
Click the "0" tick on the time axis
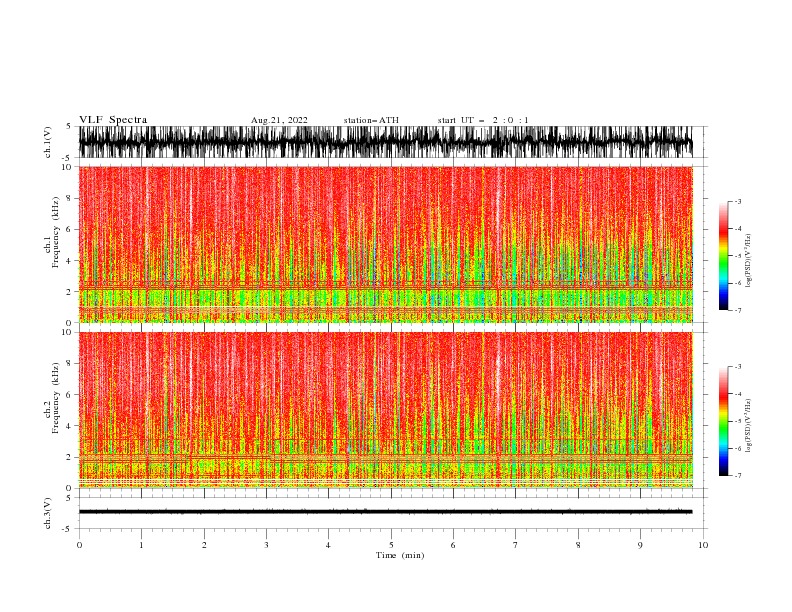click(x=79, y=545)
